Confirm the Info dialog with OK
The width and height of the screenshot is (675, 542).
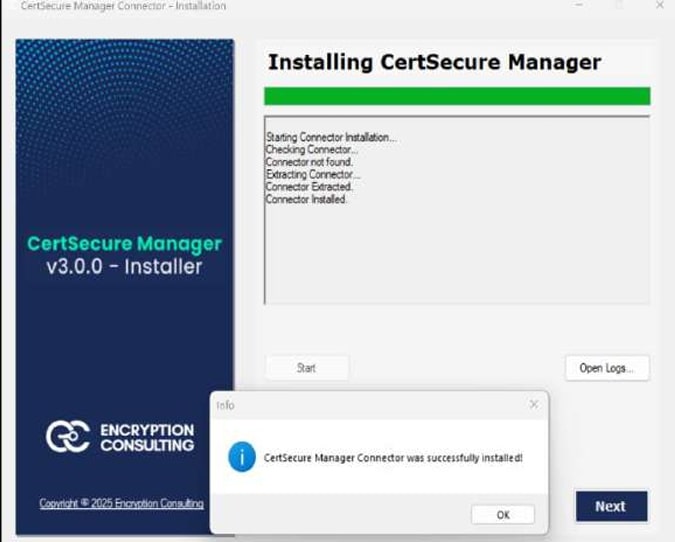(x=503, y=514)
